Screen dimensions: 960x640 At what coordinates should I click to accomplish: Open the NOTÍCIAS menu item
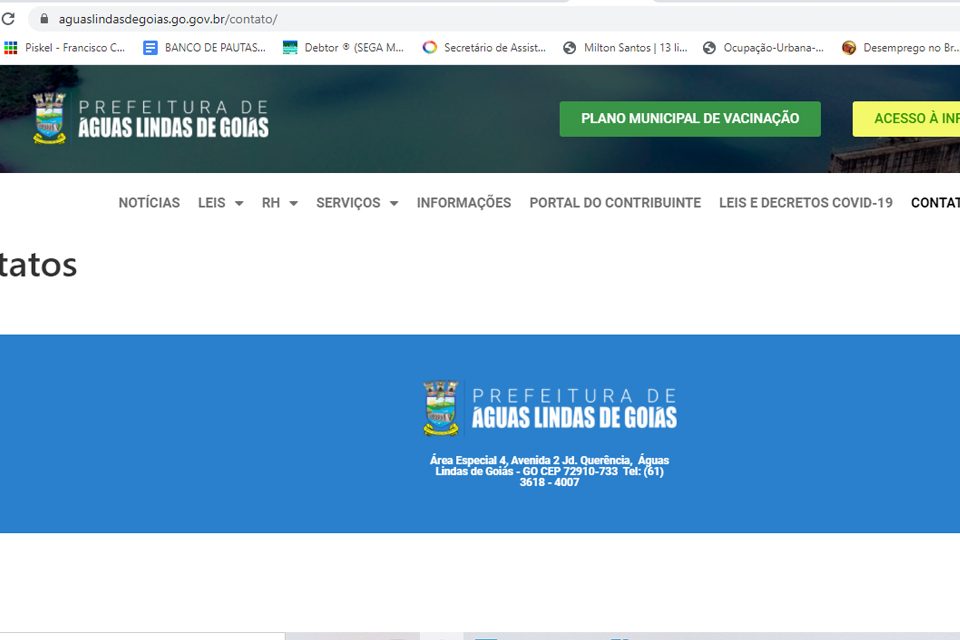coord(149,203)
